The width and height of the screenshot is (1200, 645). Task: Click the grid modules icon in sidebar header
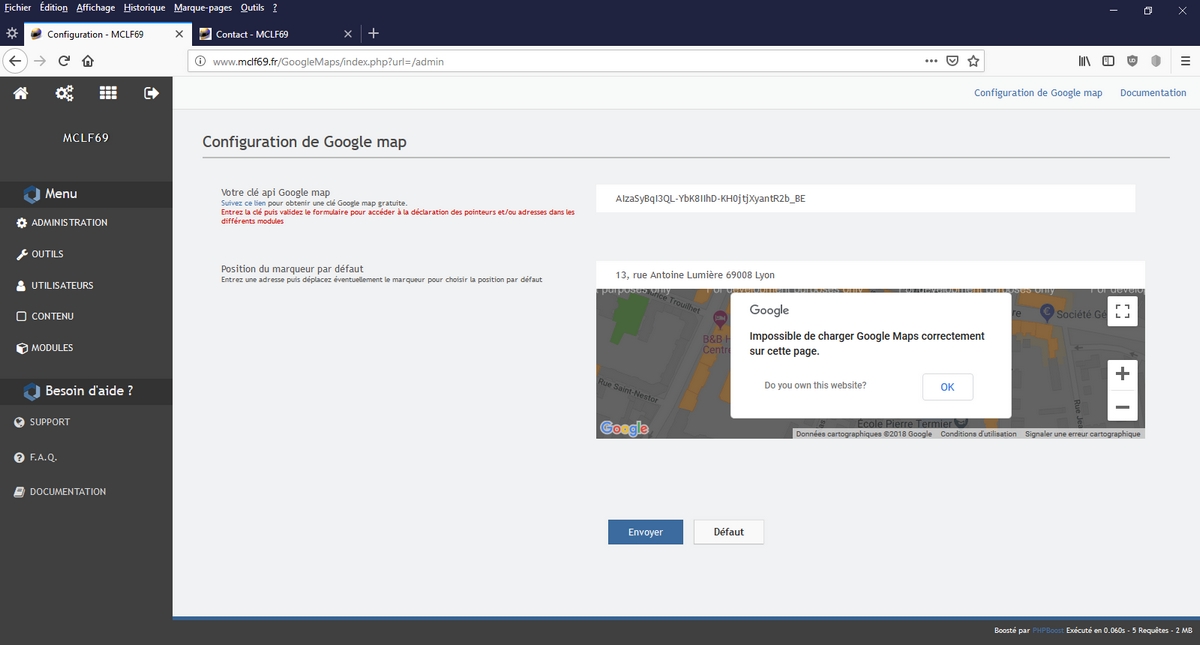[108, 93]
